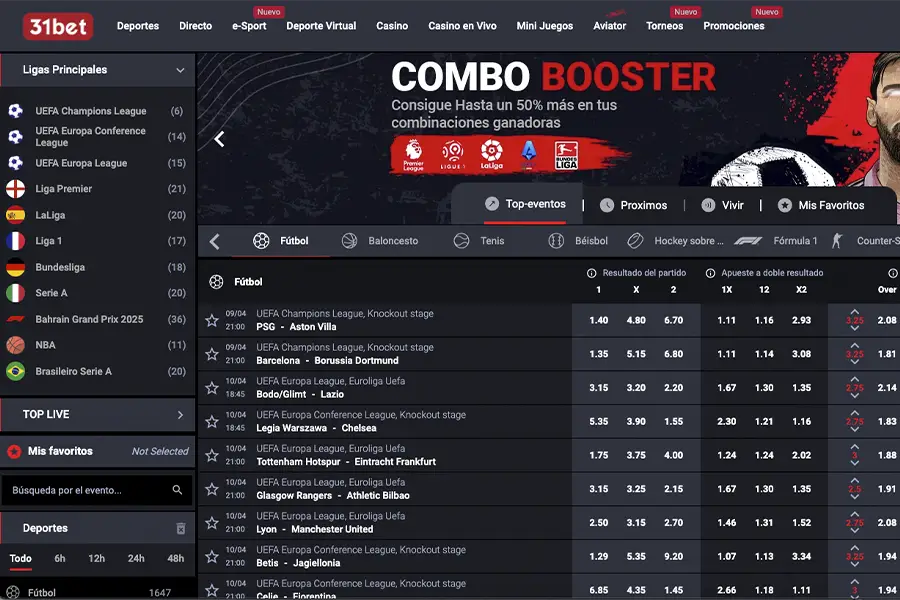900x600 pixels.
Task: Star the Legia Warszawa - Chelsea match
Action: click(x=212, y=422)
